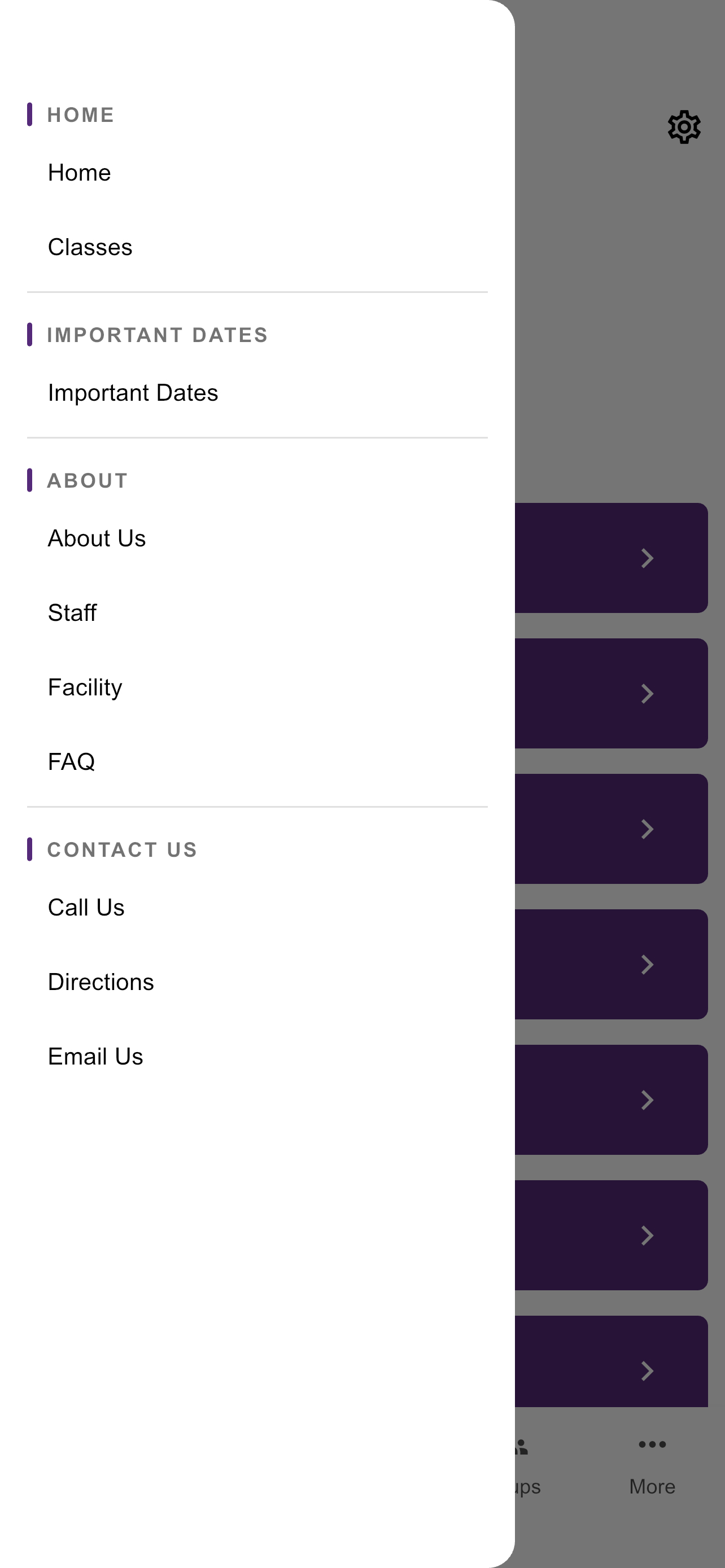
Task: Open the settings gear icon
Action: click(x=684, y=127)
